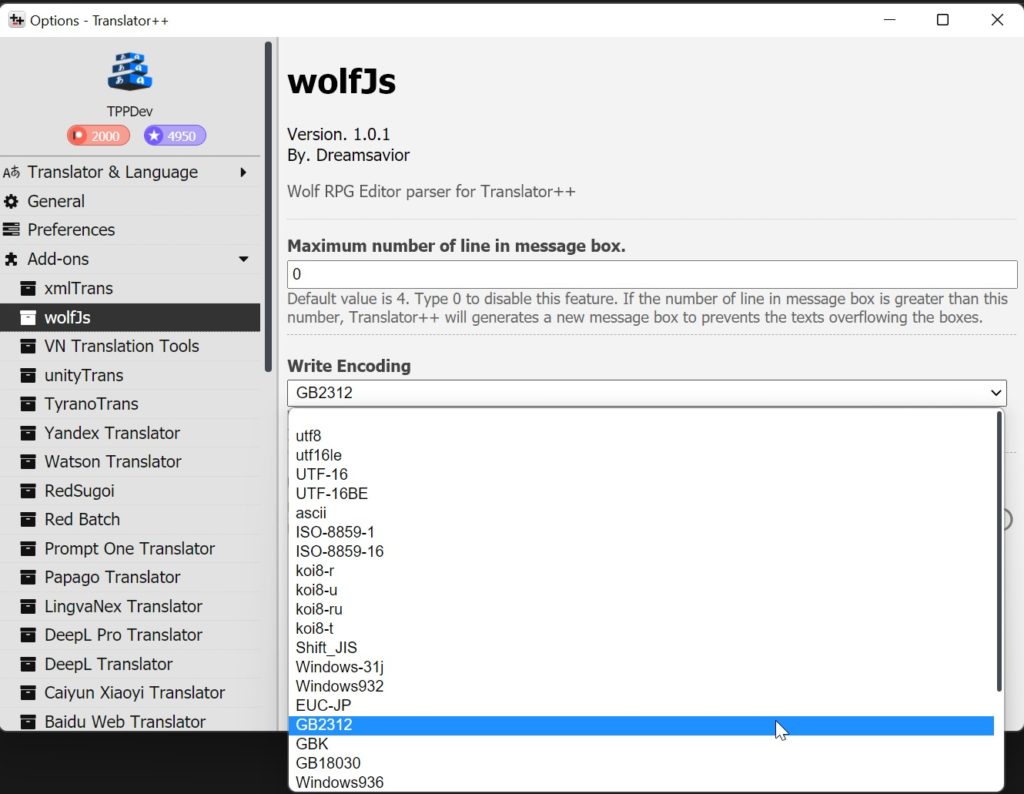This screenshot has height=794, width=1024.
Task: Click the Preferences list icon
Action: tap(11, 230)
